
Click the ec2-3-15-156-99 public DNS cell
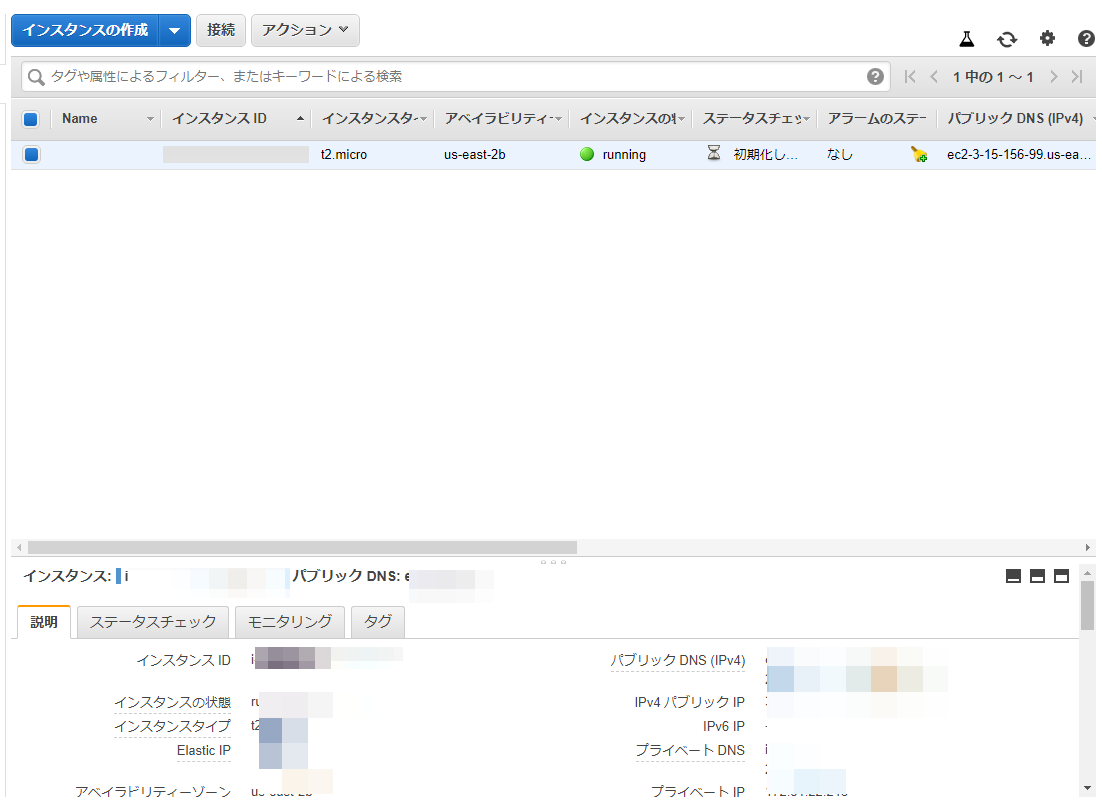click(1018, 155)
